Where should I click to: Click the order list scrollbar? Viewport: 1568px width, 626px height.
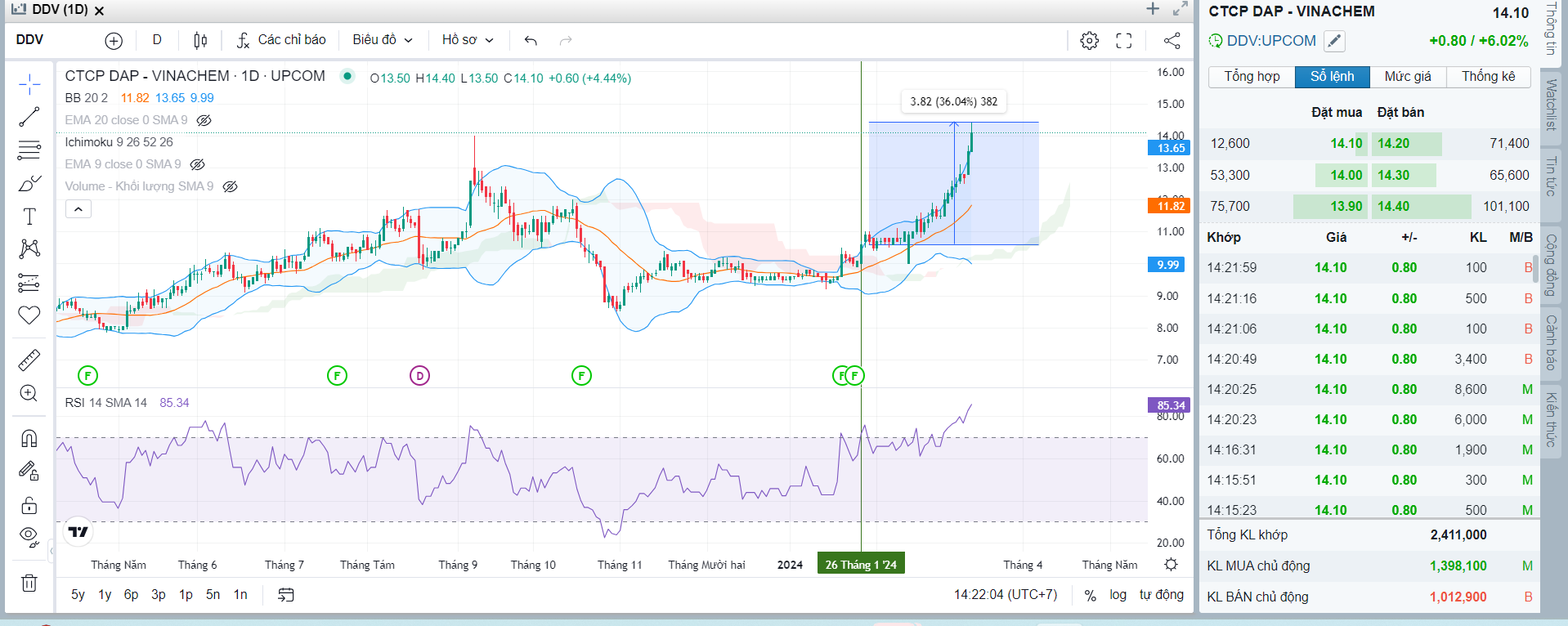click(1536, 268)
